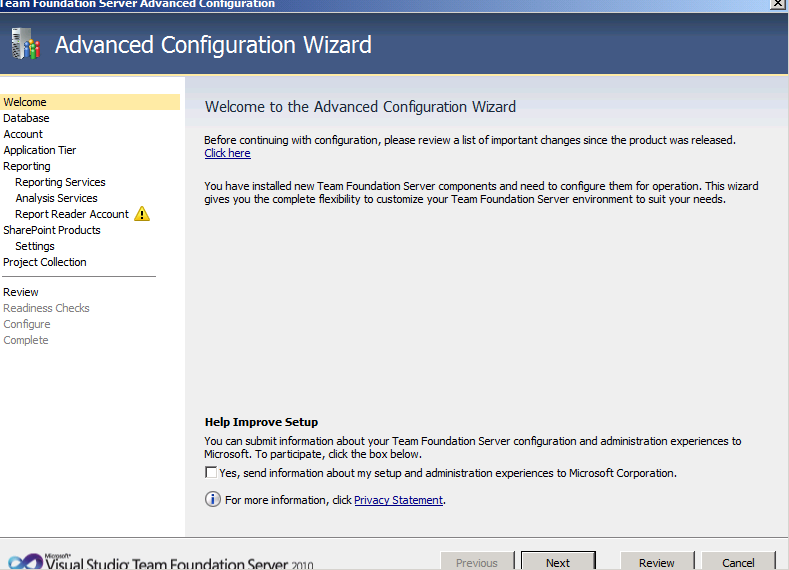Click the 'Advanced Configuration Wizard' banner title
Screen dimensions: 789x570
(x=213, y=45)
